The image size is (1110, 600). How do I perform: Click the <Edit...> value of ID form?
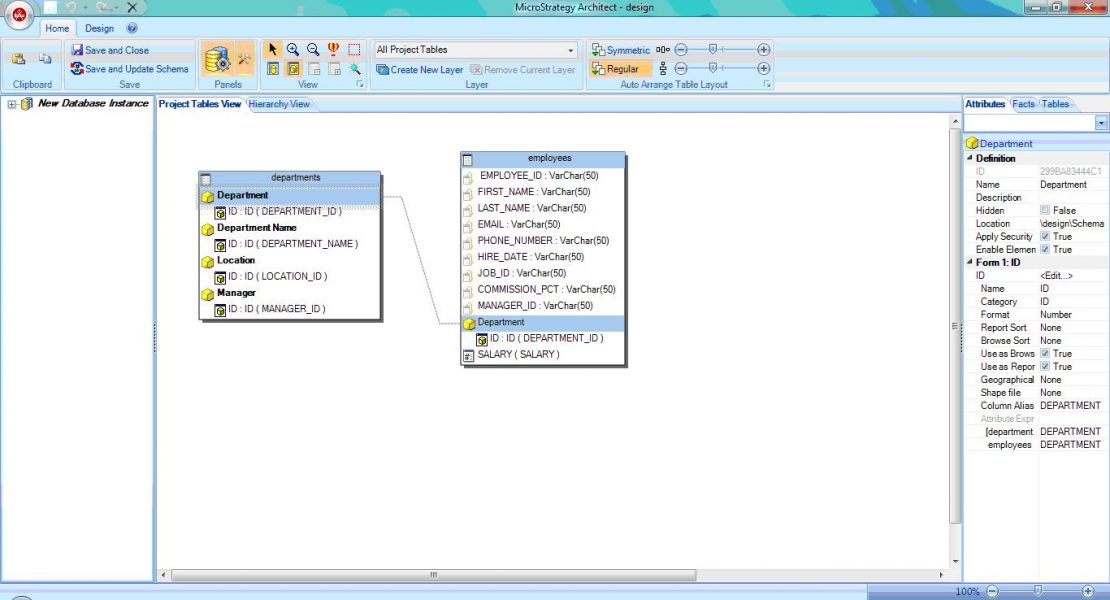pos(1057,275)
